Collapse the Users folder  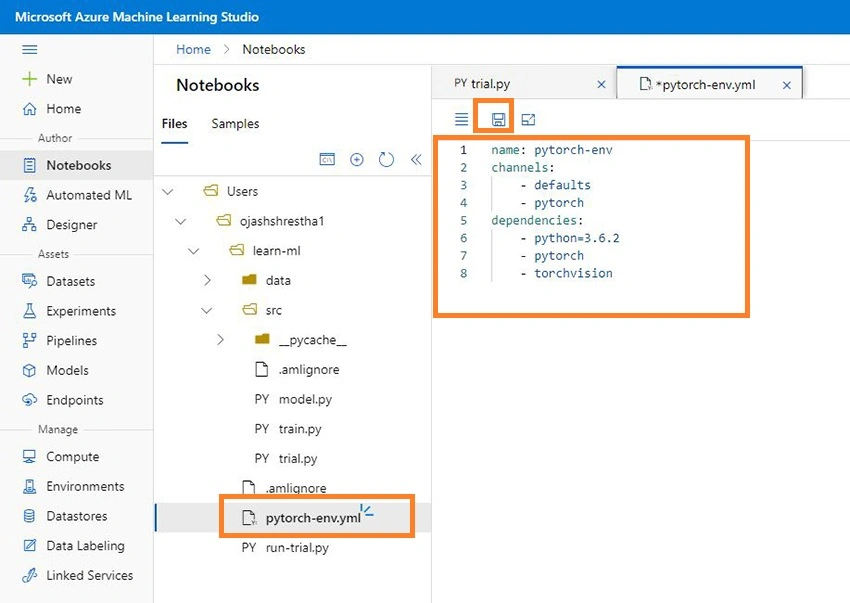pos(168,191)
